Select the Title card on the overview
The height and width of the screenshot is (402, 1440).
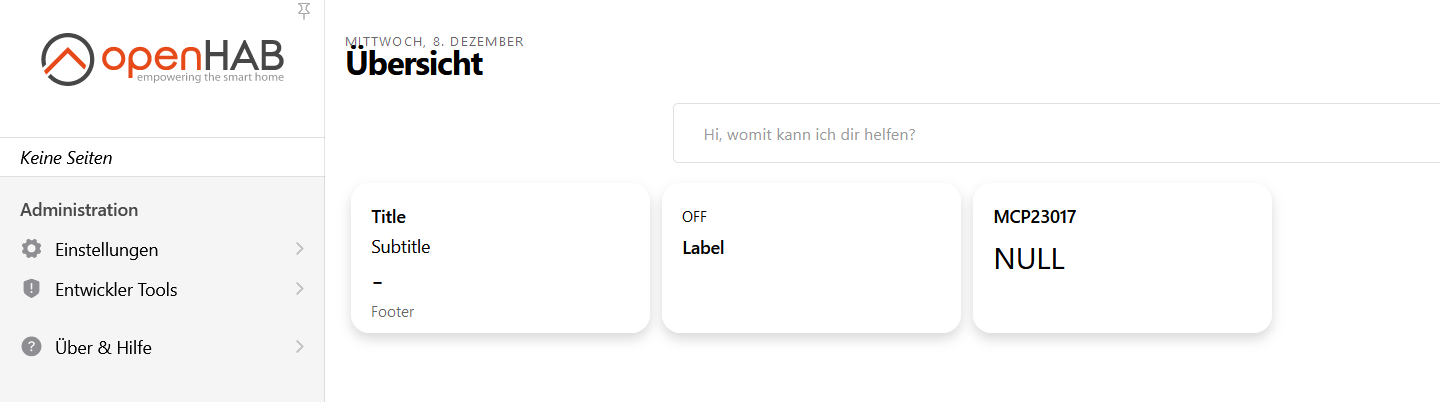[500, 257]
